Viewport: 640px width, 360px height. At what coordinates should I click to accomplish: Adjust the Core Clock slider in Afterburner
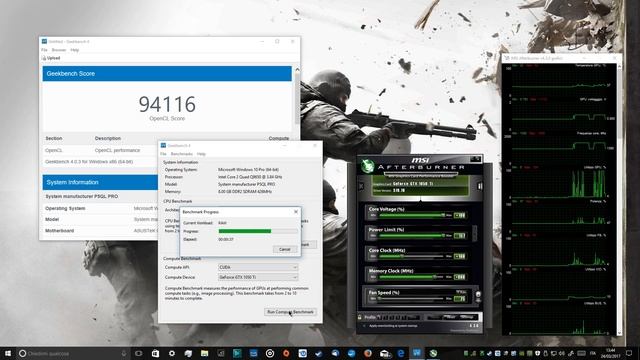click(411, 256)
